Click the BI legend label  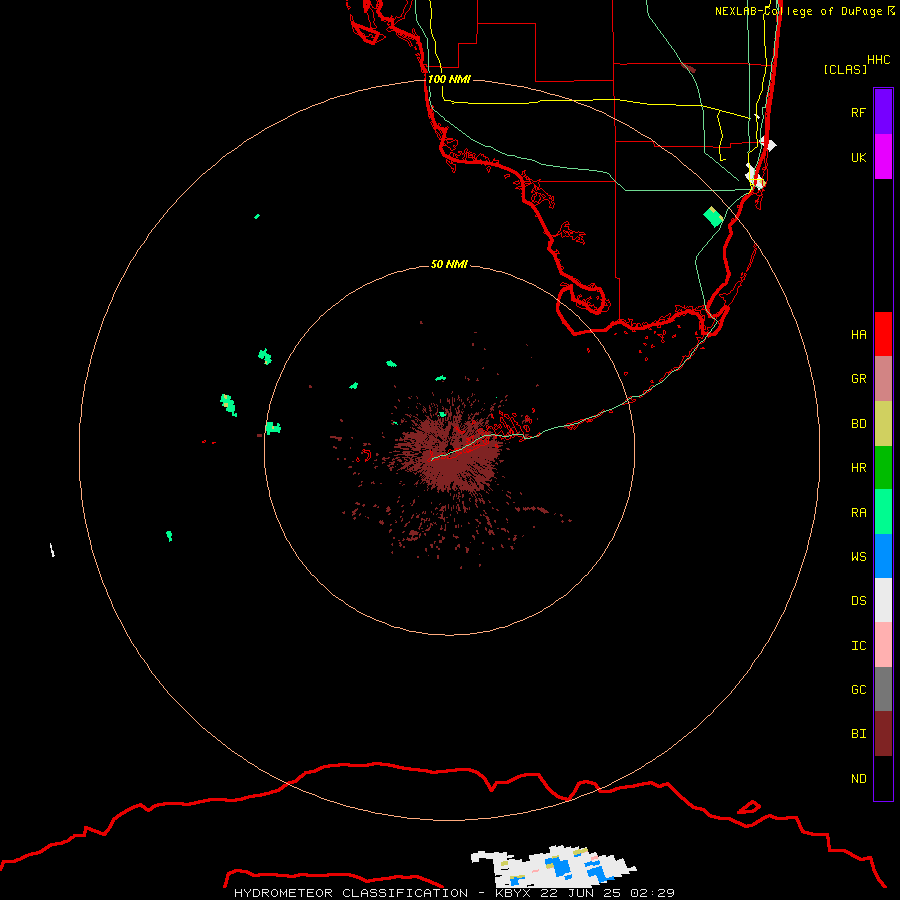coord(859,734)
